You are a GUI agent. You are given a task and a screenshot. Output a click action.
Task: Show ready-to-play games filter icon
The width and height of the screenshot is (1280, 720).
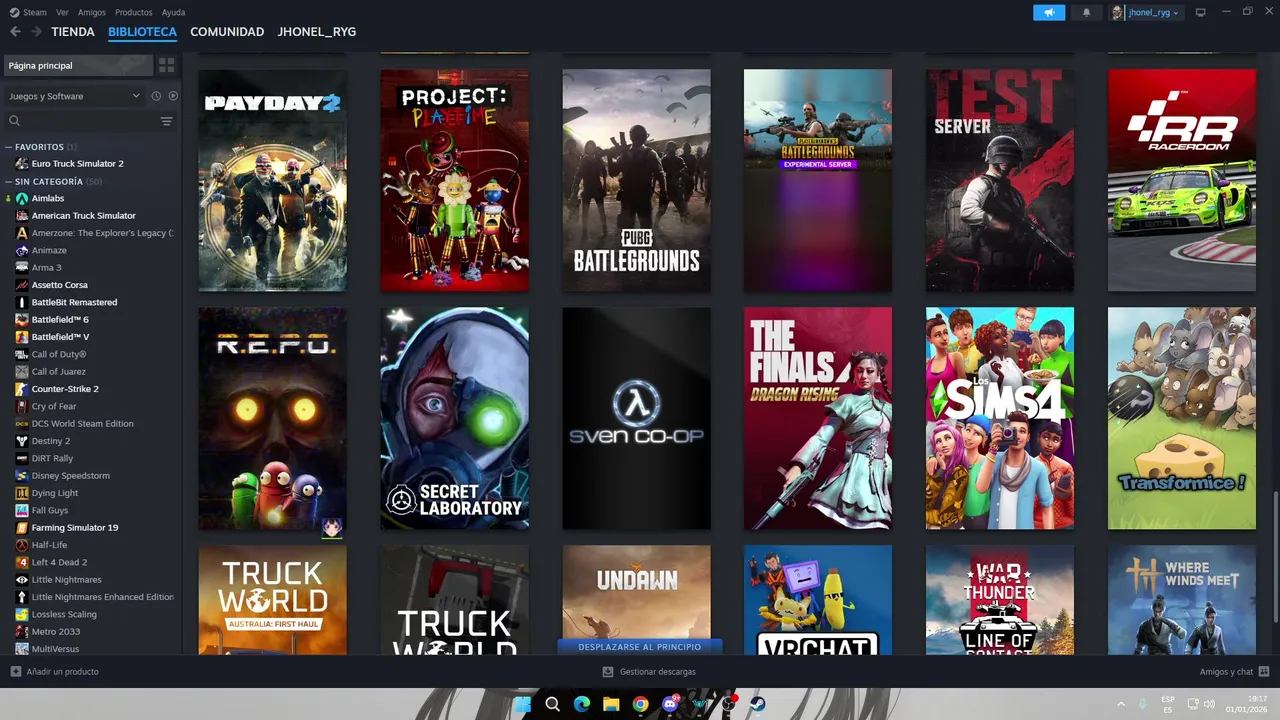[173, 96]
